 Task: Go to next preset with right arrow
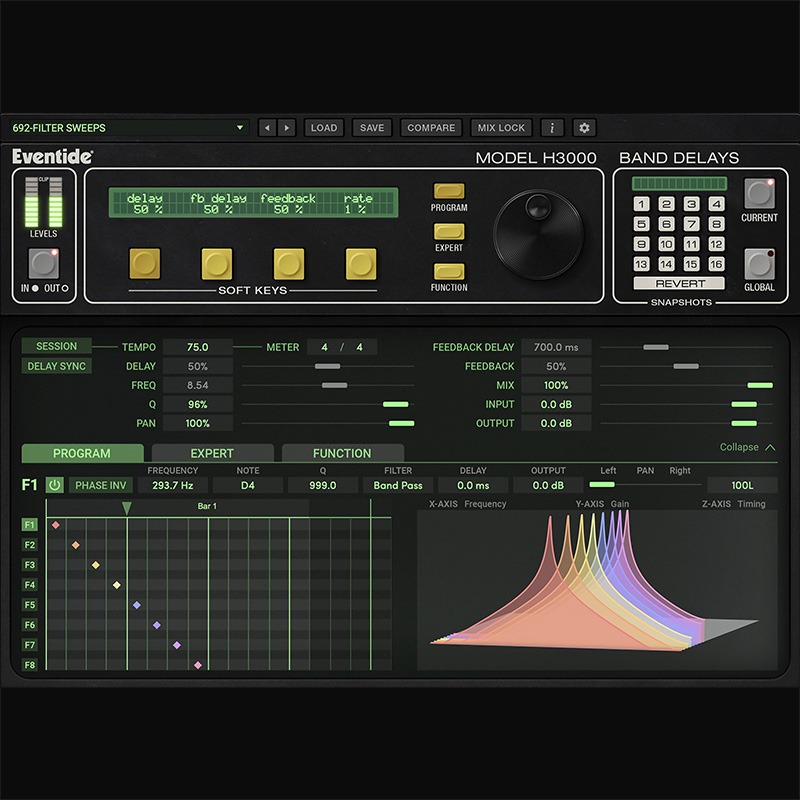click(x=287, y=128)
